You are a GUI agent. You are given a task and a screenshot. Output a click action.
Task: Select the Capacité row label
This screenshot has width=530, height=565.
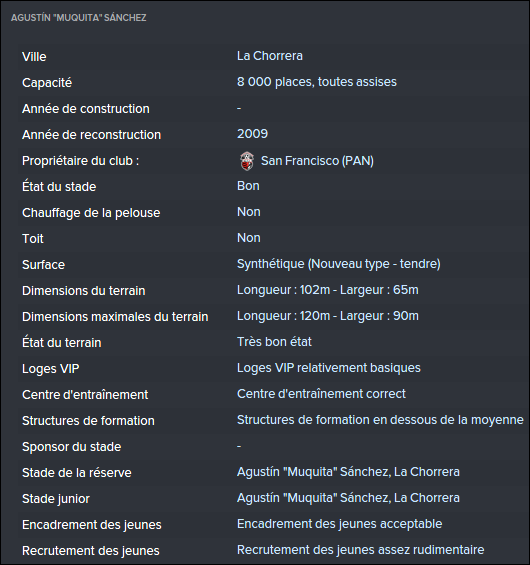[47, 83]
